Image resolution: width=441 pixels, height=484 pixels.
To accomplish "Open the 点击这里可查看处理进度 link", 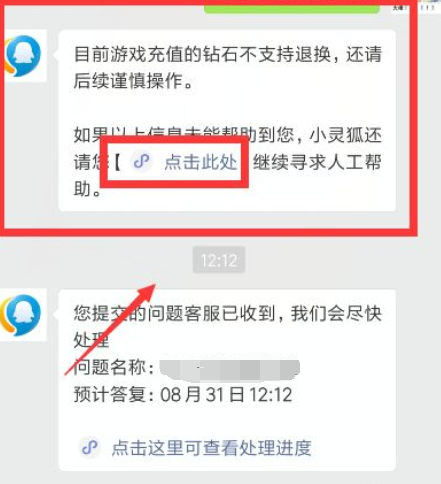I will [211, 448].
